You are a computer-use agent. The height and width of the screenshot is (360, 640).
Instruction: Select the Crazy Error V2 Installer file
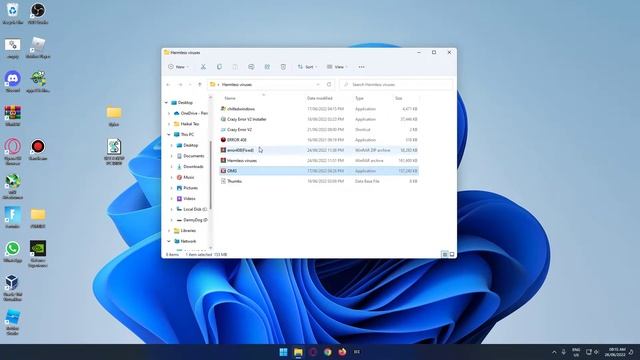[x=319, y=119]
